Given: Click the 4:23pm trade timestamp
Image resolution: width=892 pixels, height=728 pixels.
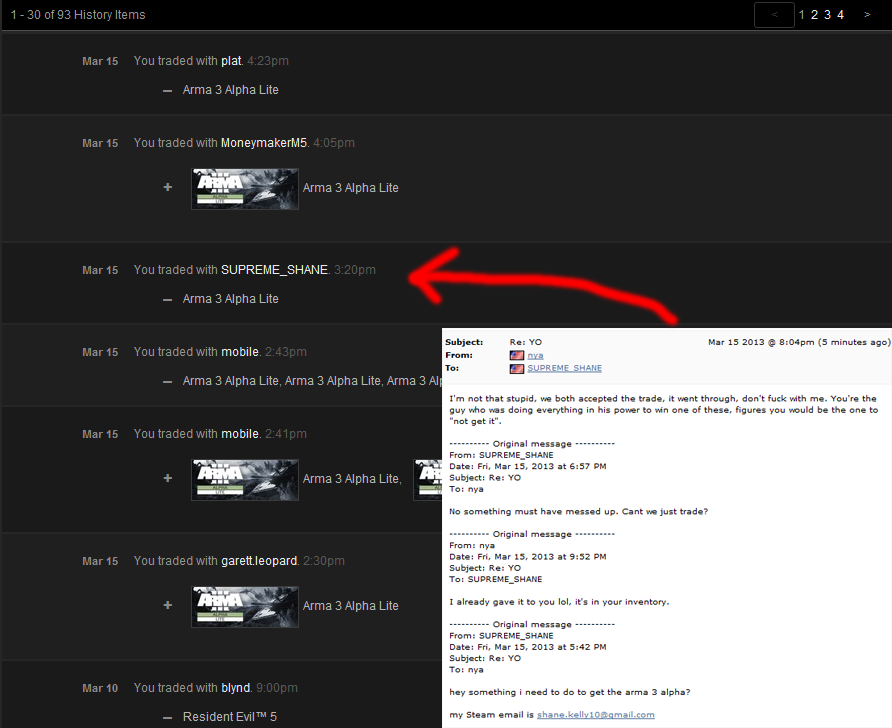Looking at the screenshot, I should pyautogui.click(x=268, y=61).
